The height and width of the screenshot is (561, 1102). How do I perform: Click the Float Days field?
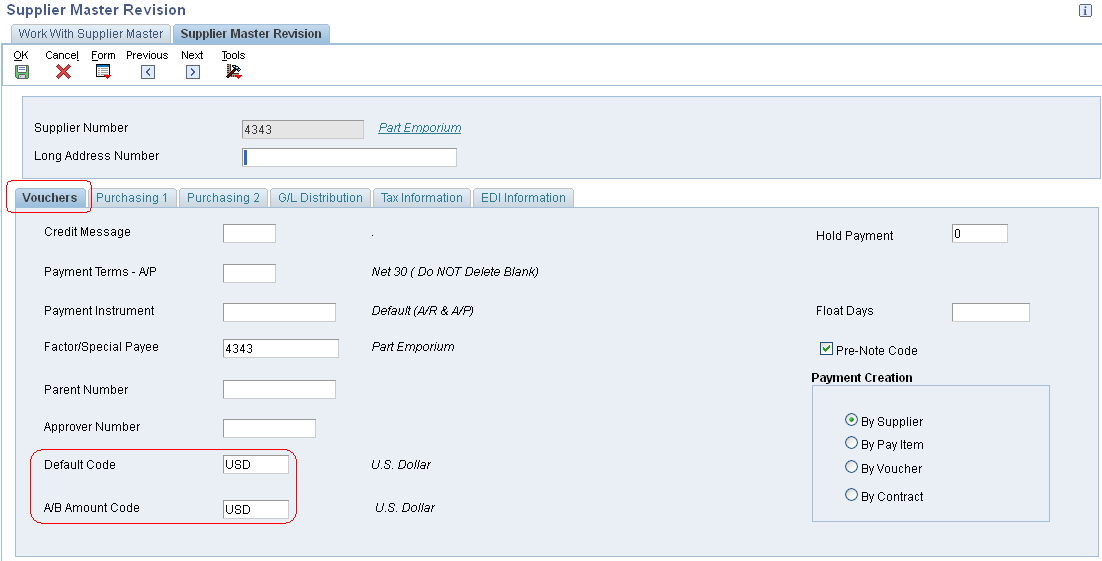pyautogui.click(x=991, y=312)
